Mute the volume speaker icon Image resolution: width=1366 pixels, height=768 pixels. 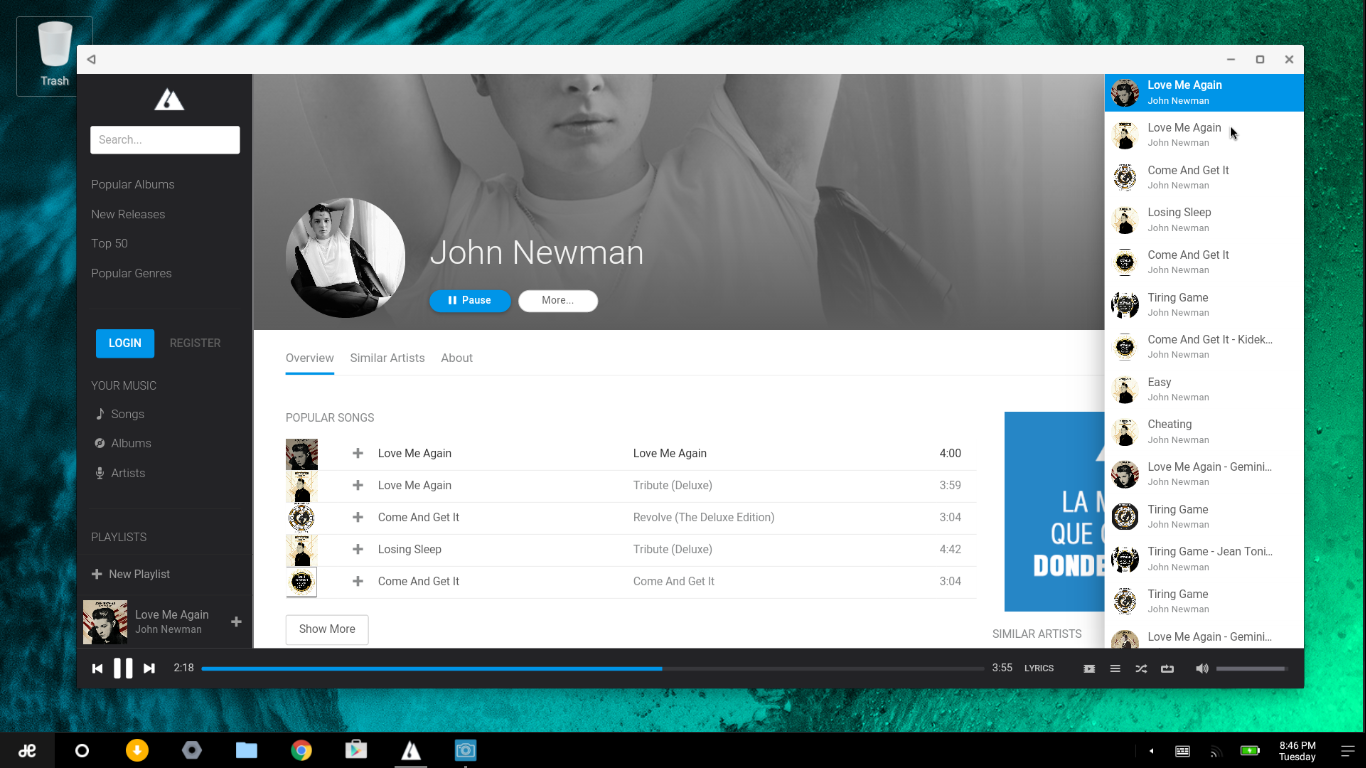click(1202, 668)
